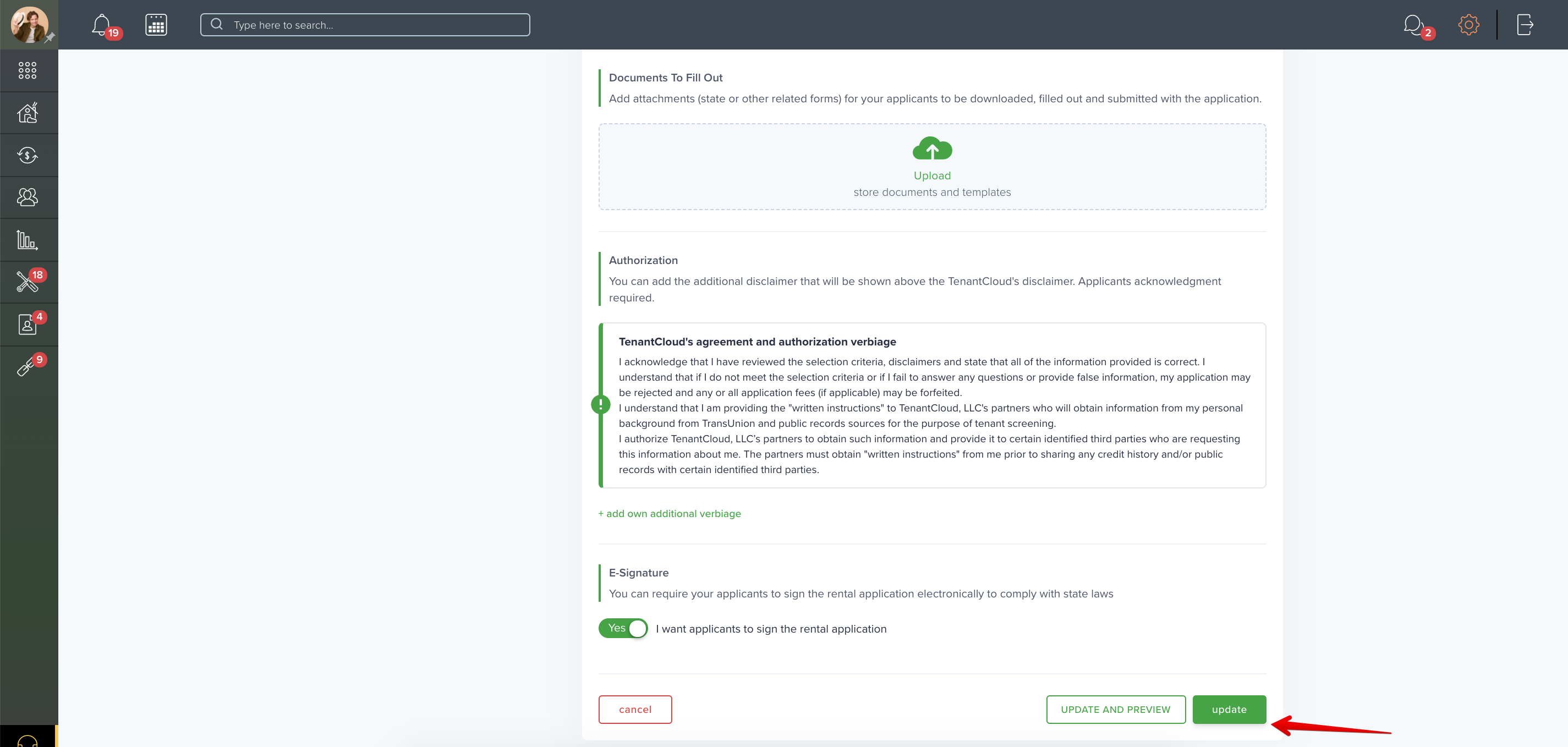Click the pin icon beside the avatar
Image resolution: width=1568 pixels, height=747 pixels.
point(50,38)
